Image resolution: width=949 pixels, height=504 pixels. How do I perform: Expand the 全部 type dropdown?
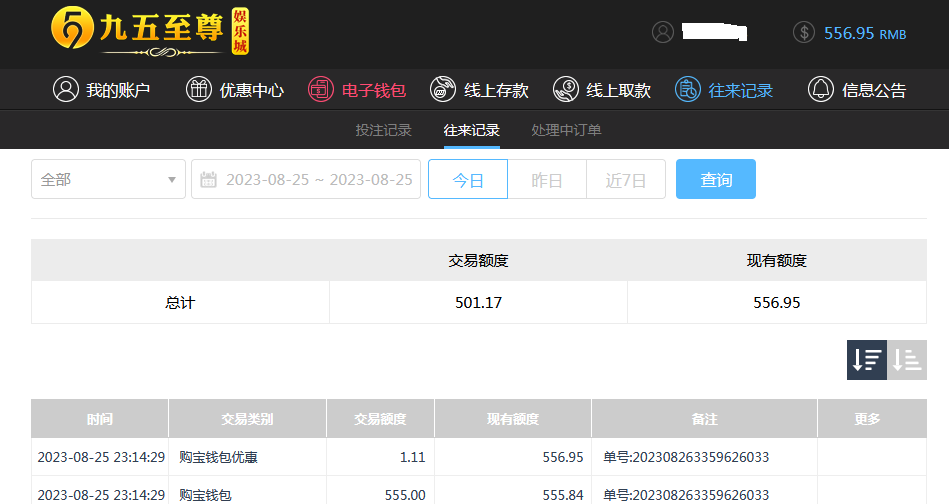pos(108,179)
